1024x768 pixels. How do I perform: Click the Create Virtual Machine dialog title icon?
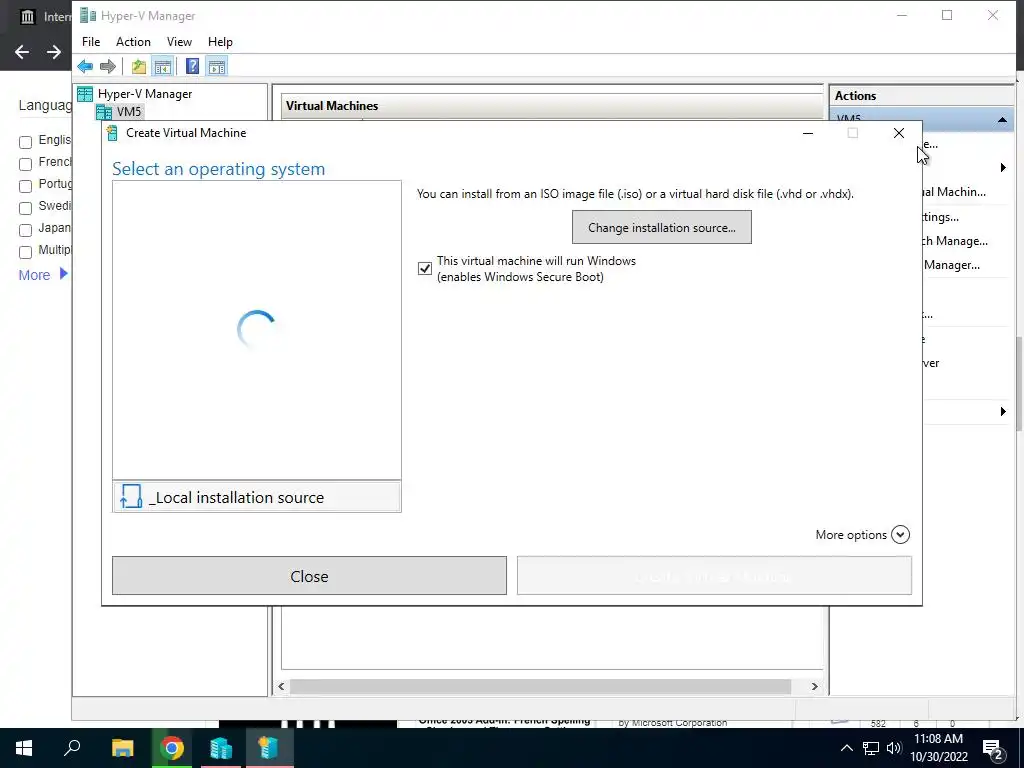pyautogui.click(x=112, y=133)
